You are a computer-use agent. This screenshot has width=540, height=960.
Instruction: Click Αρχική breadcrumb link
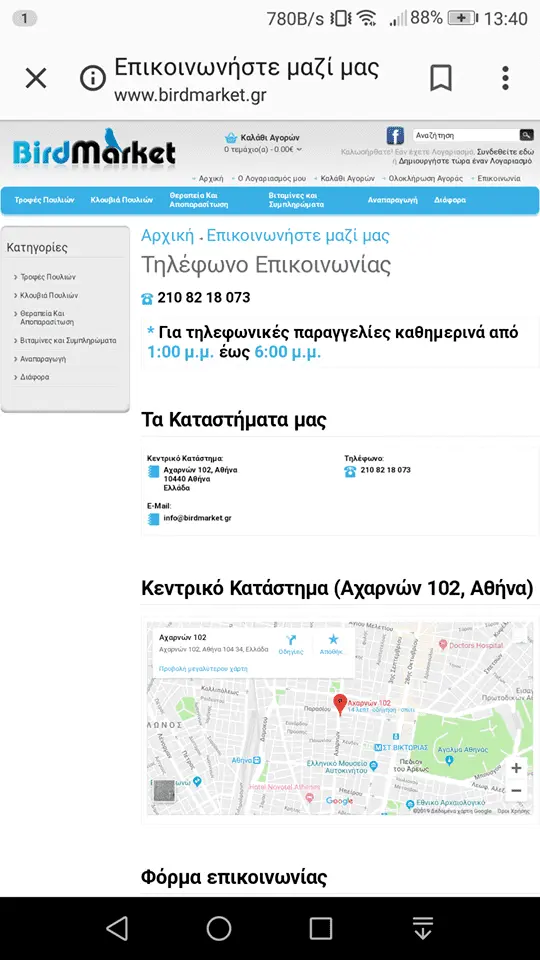click(x=167, y=236)
